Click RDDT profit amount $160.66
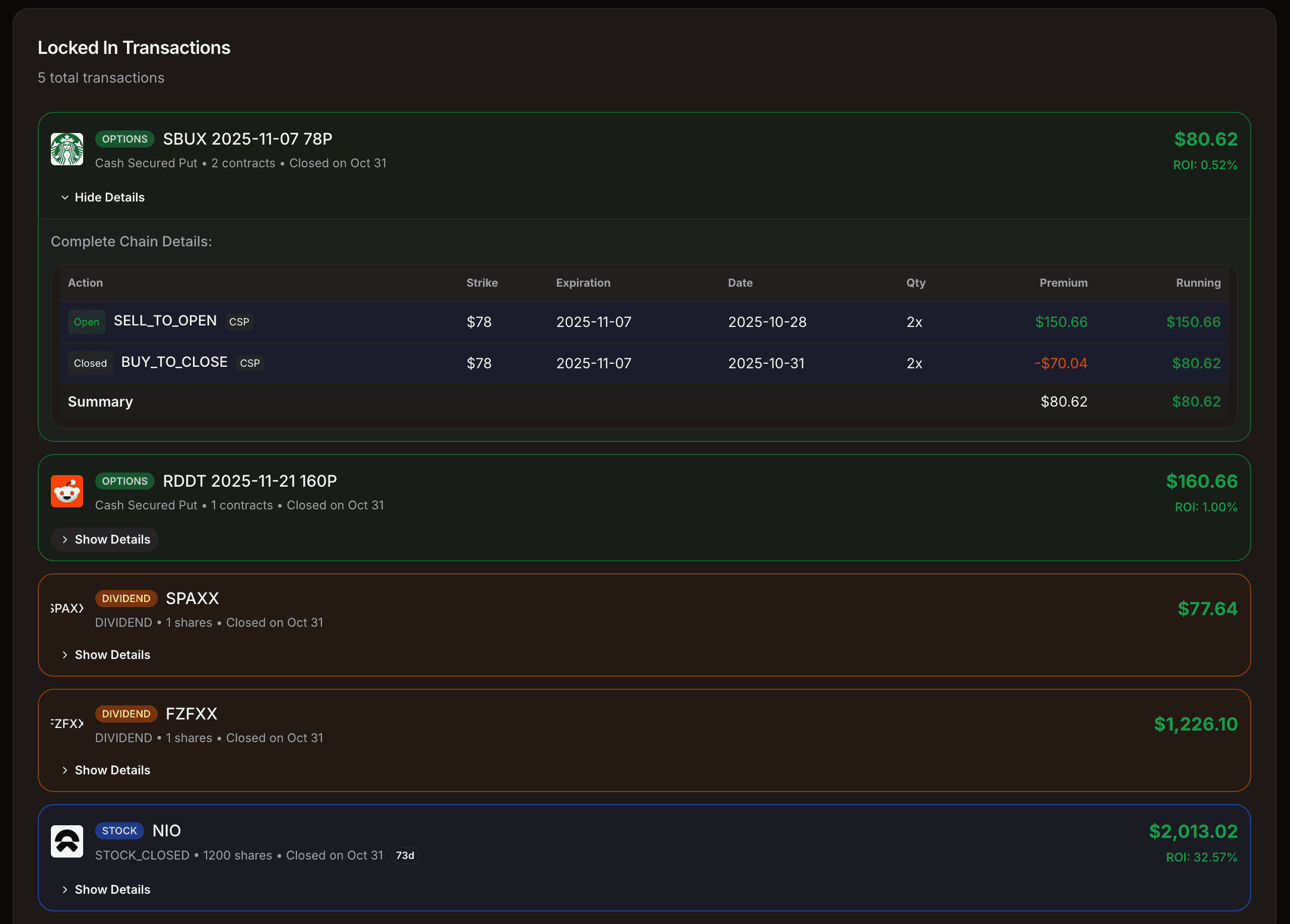1290x924 pixels. [1202, 482]
